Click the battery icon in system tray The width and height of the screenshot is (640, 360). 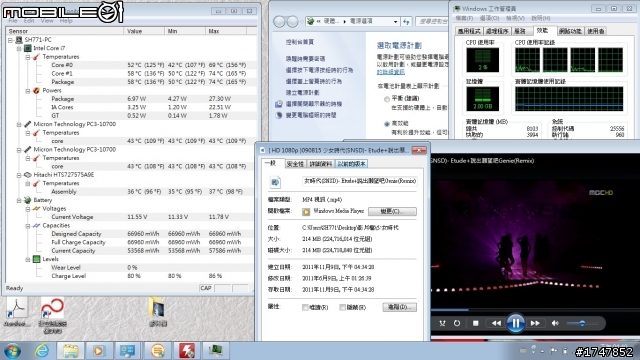[x=565, y=351]
